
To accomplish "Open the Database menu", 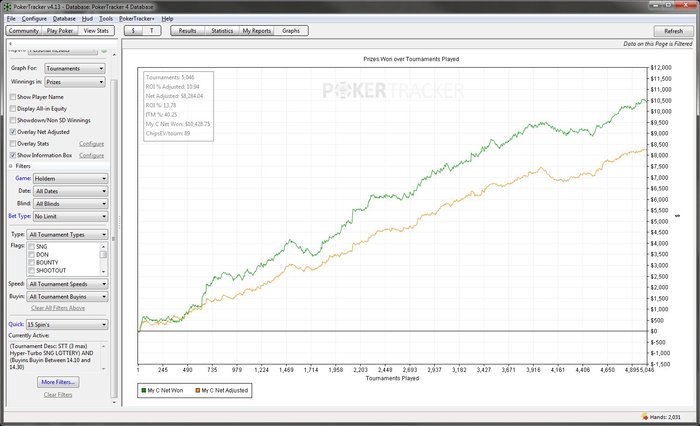I will (64, 19).
